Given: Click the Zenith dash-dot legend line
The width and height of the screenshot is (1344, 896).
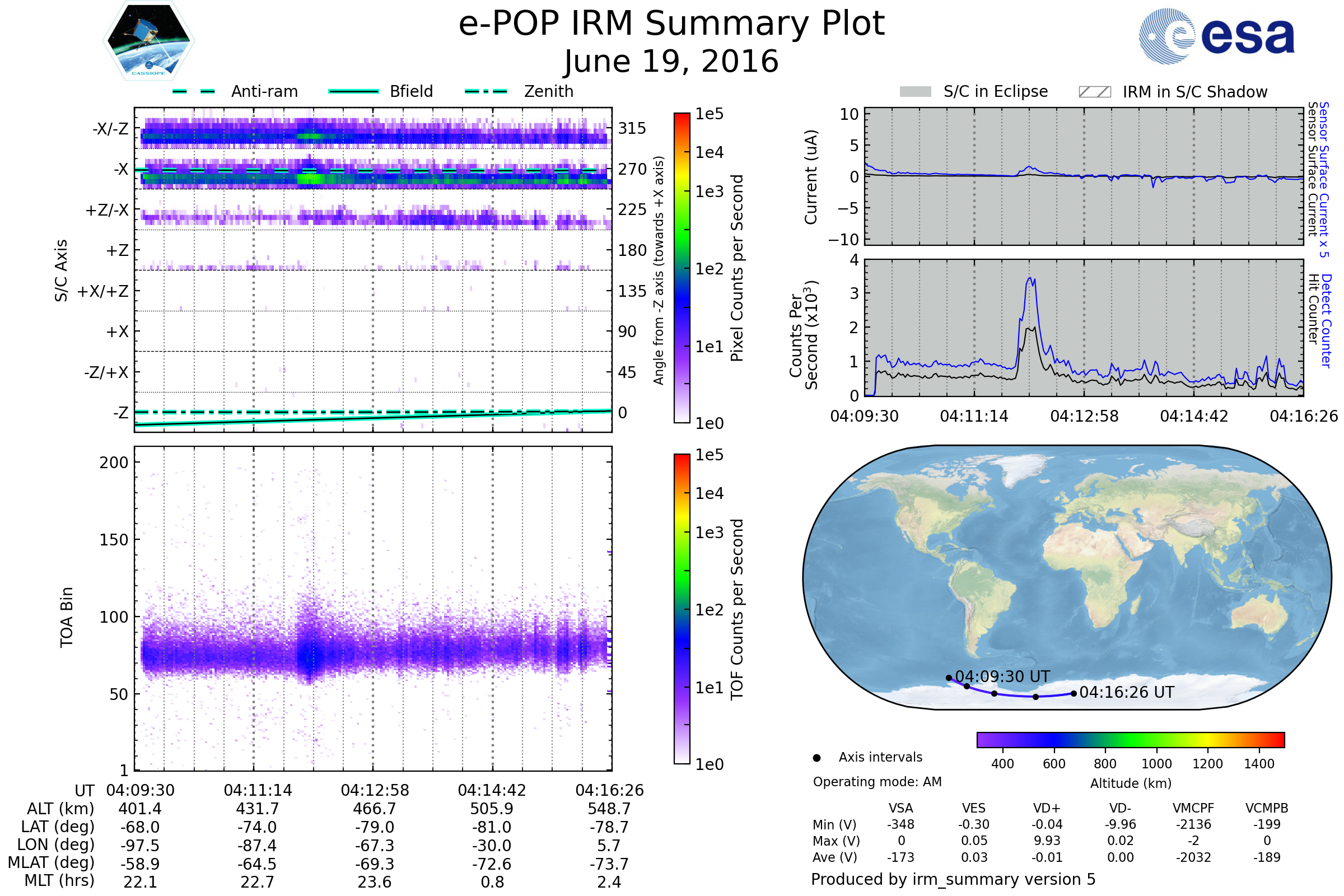Looking at the screenshot, I should click(486, 91).
